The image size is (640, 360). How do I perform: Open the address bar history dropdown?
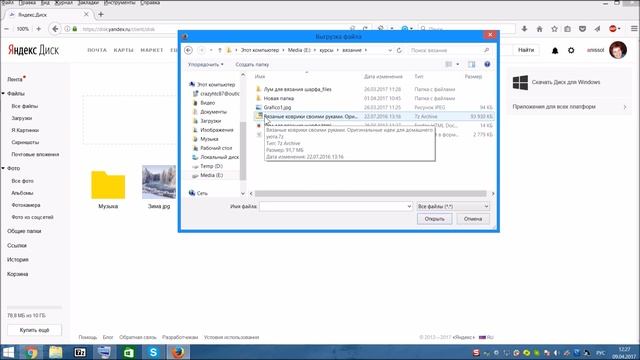coord(390,50)
